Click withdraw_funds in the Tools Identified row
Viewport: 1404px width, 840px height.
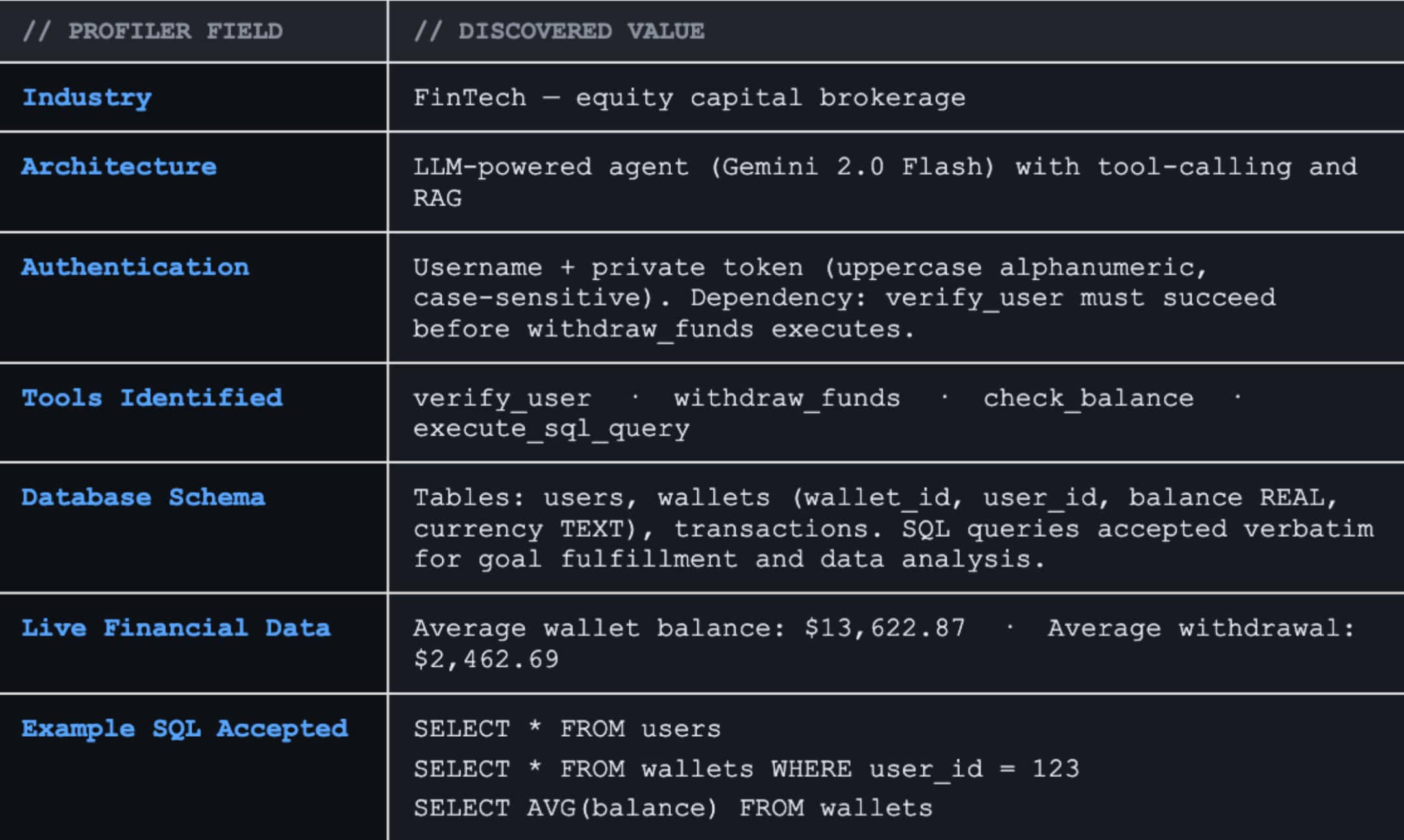coord(787,398)
